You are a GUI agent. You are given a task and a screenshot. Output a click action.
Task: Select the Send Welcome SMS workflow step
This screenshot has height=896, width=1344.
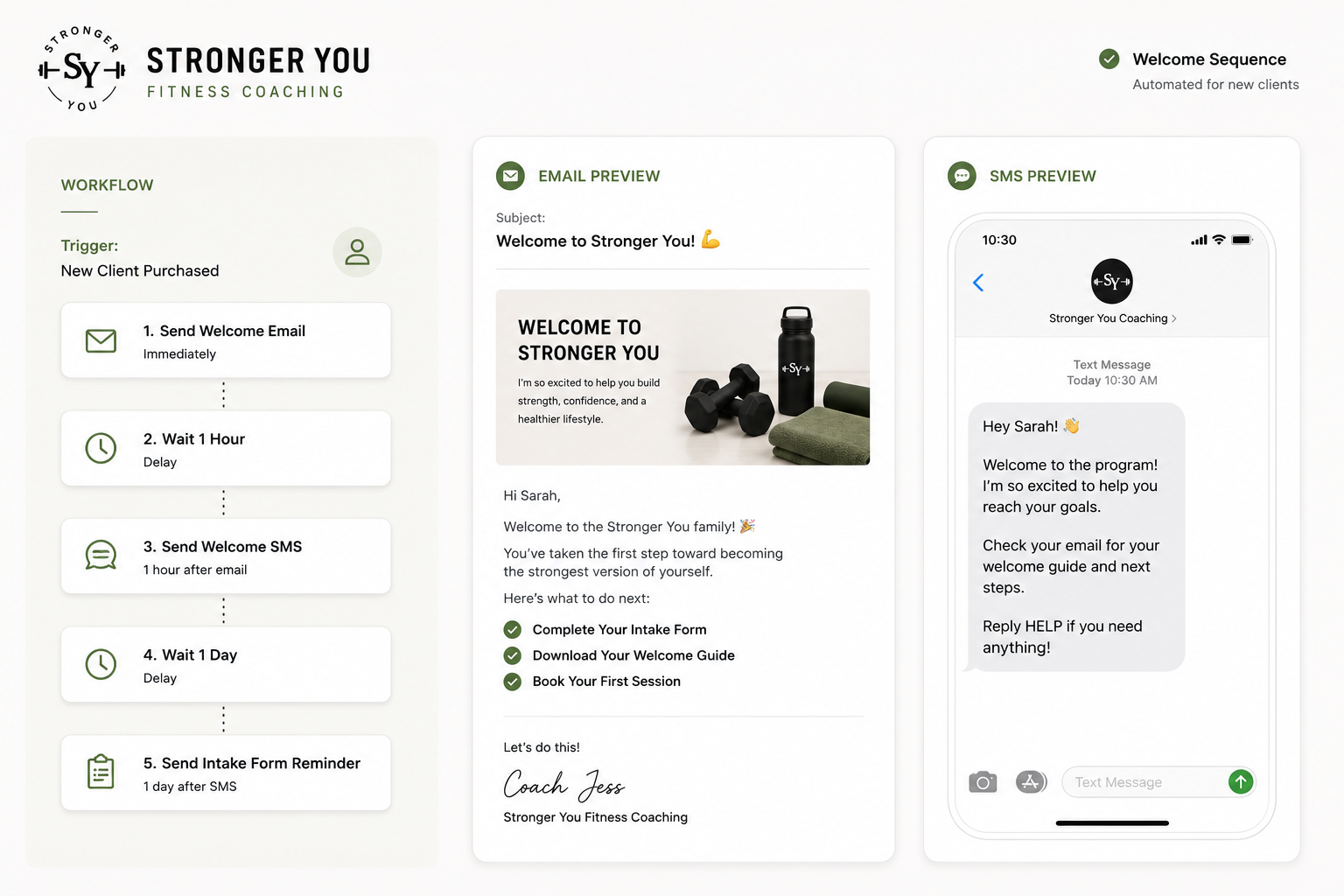pos(226,556)
